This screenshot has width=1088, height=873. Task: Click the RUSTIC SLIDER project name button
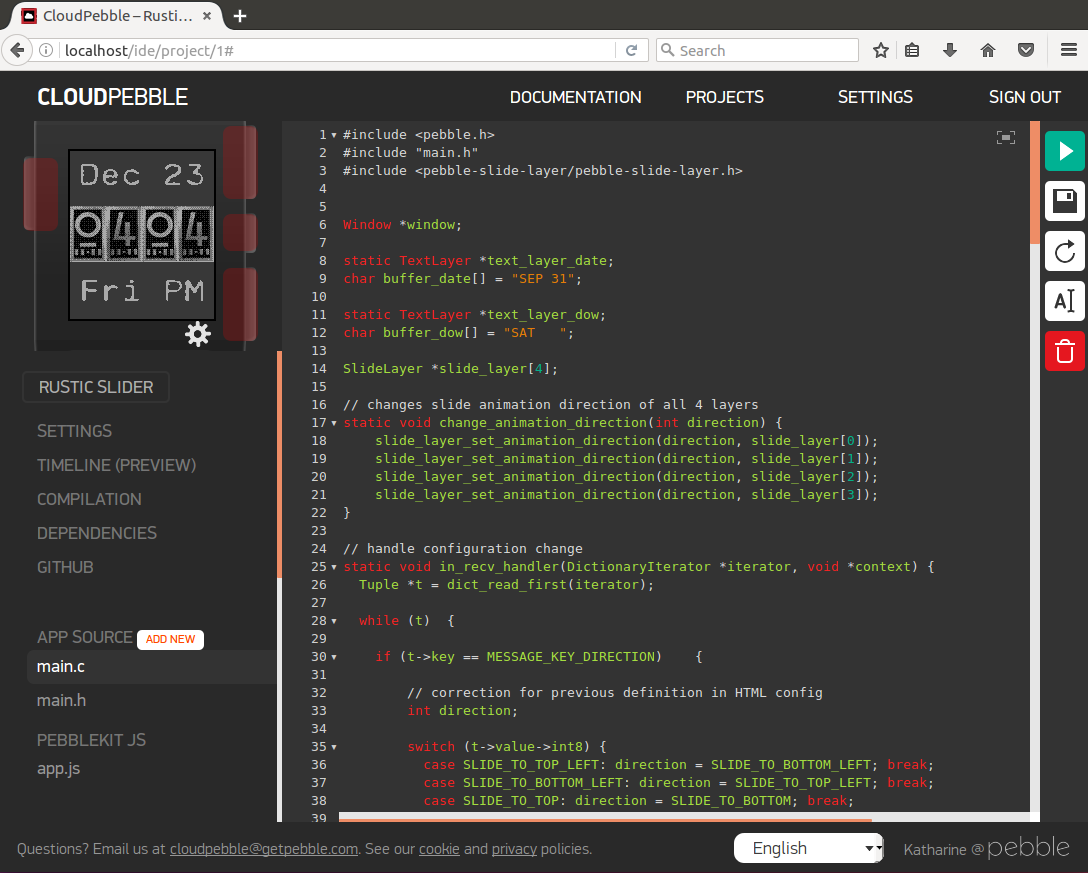point(96,387)
